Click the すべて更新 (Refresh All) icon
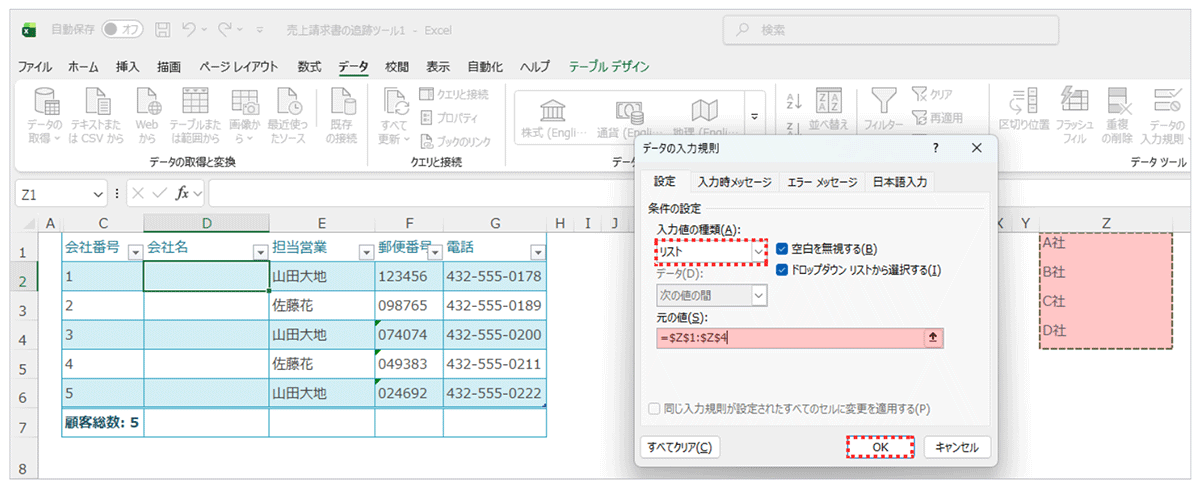Image resolution: width=1200 pixels, height=495 pixels. pos(394,102)
